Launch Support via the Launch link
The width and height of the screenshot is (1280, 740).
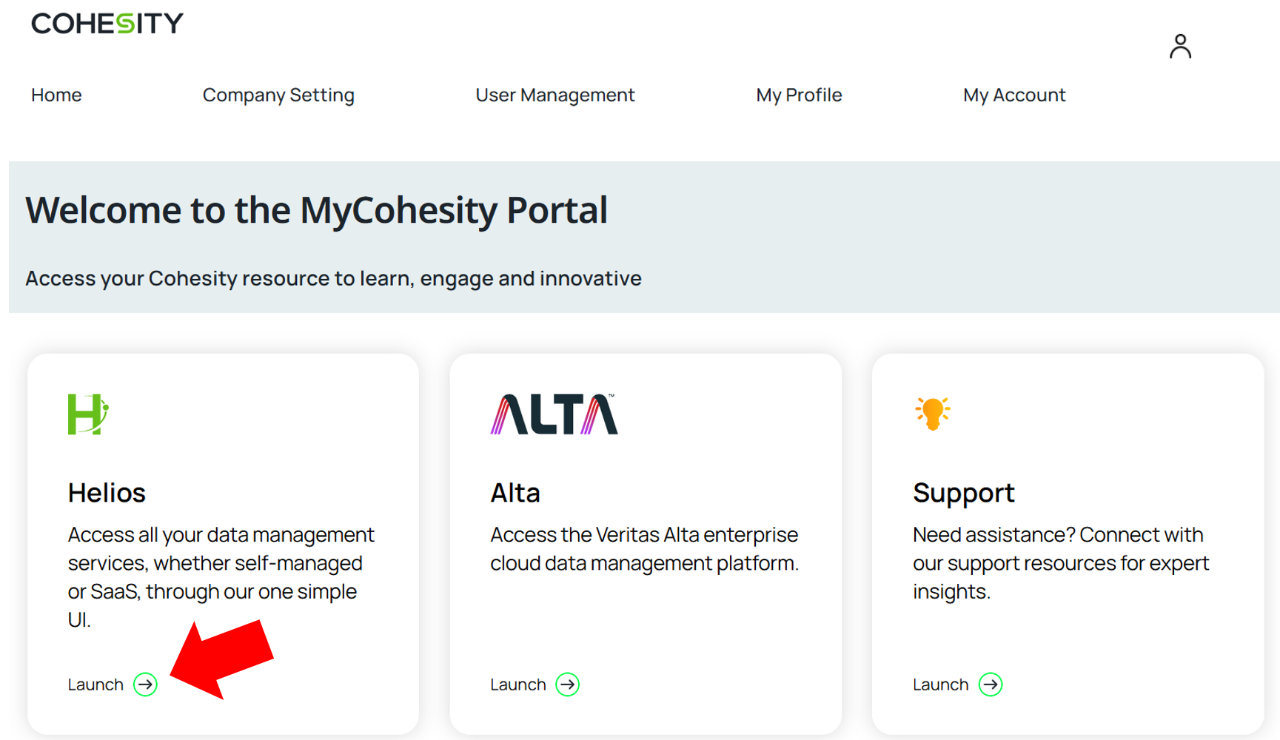[x=940, y=685]
